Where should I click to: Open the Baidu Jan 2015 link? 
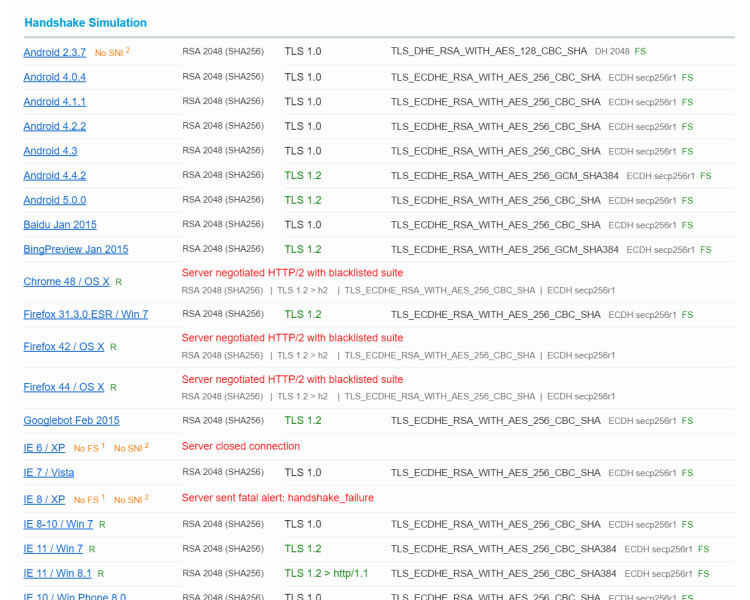(60, 224)
